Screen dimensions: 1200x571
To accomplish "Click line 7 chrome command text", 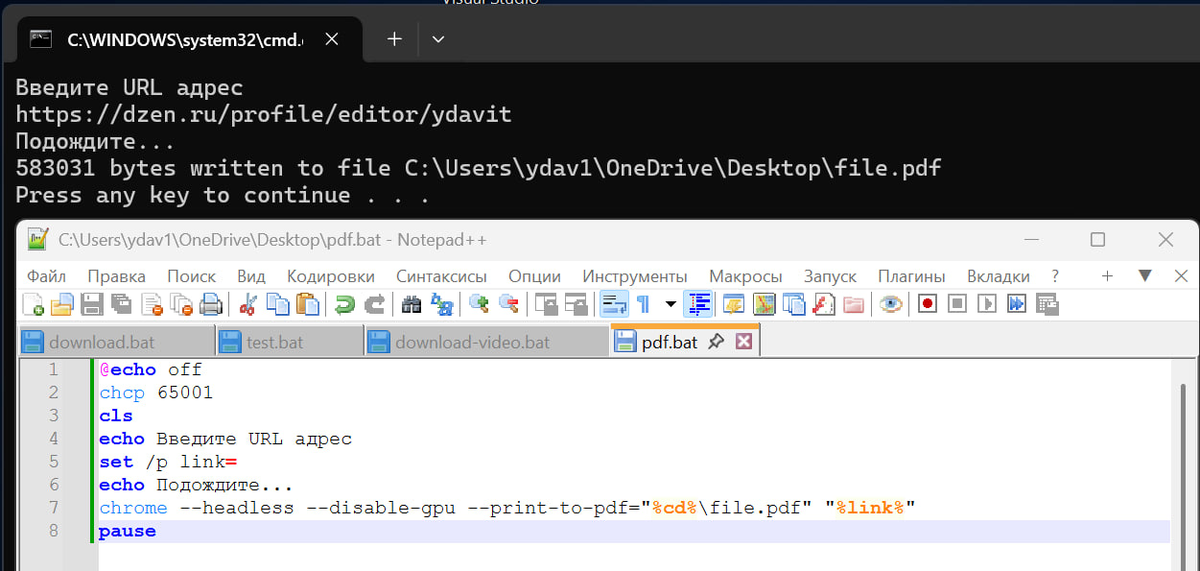I will point(508,508).
